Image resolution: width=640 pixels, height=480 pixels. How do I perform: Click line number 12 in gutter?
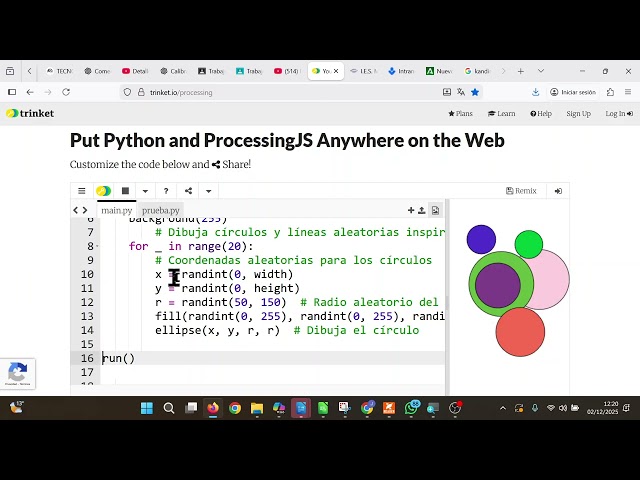87,302
